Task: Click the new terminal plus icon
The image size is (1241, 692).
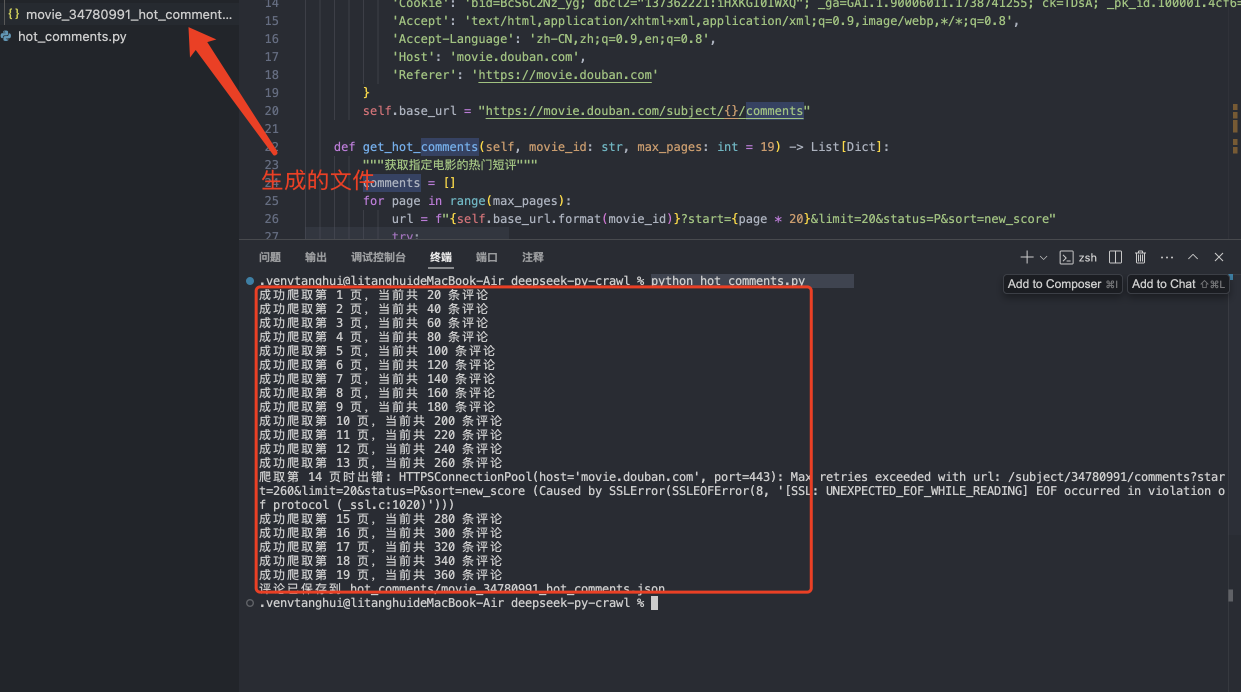Action: click(1026, 257)
